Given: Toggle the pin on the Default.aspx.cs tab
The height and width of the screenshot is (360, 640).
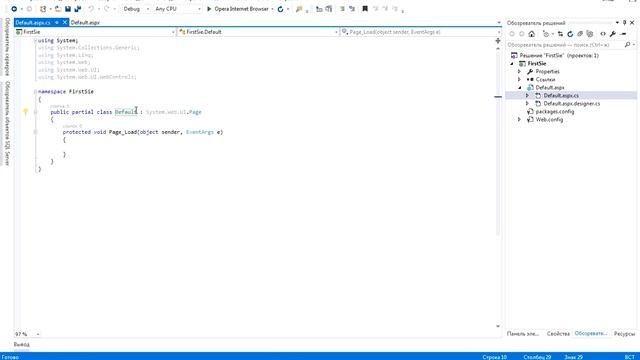Looking at the screenshot, I should click(57, 22).
